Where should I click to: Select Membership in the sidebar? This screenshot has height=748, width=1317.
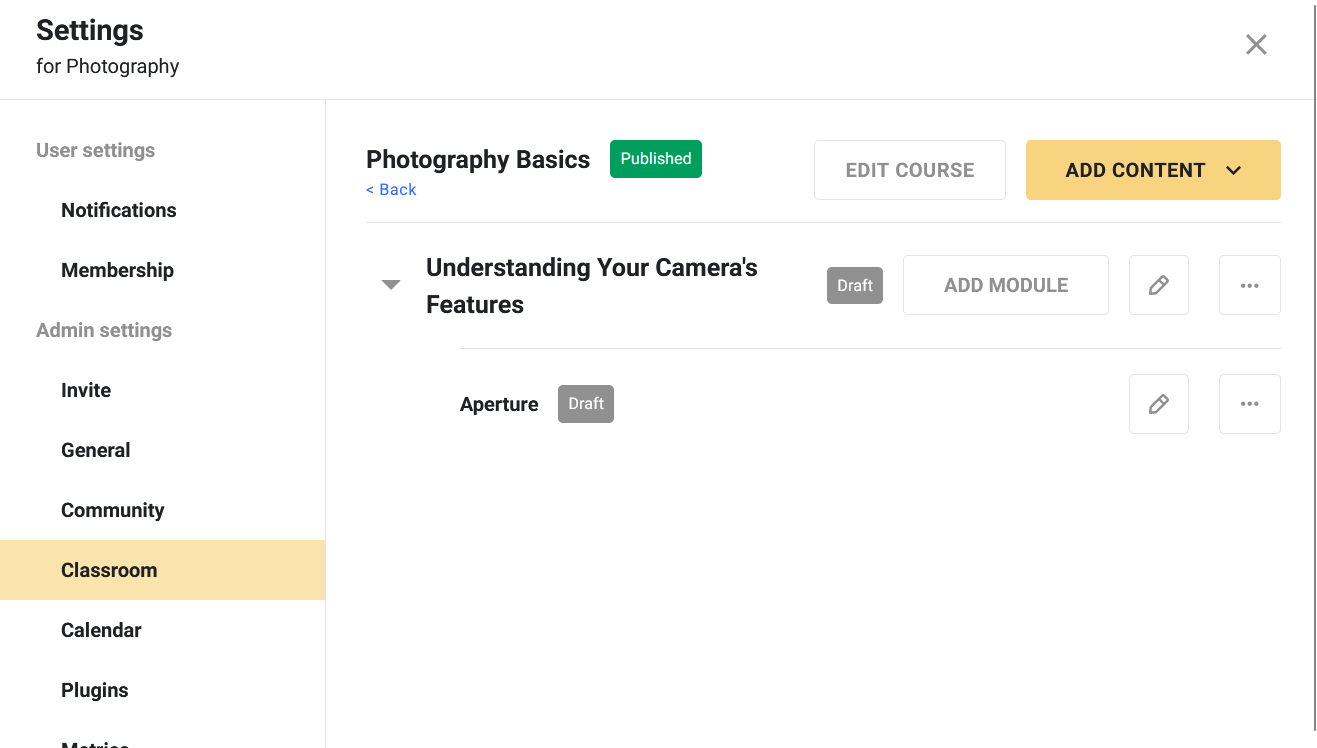pyautogui.click(x=117, y=270)
